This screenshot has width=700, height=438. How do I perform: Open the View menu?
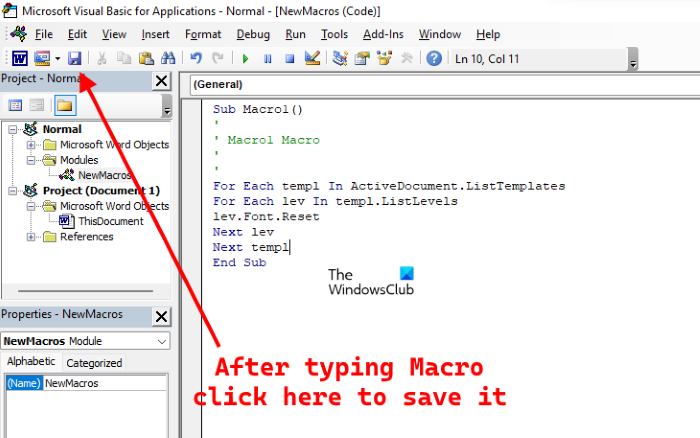(114, 34)
